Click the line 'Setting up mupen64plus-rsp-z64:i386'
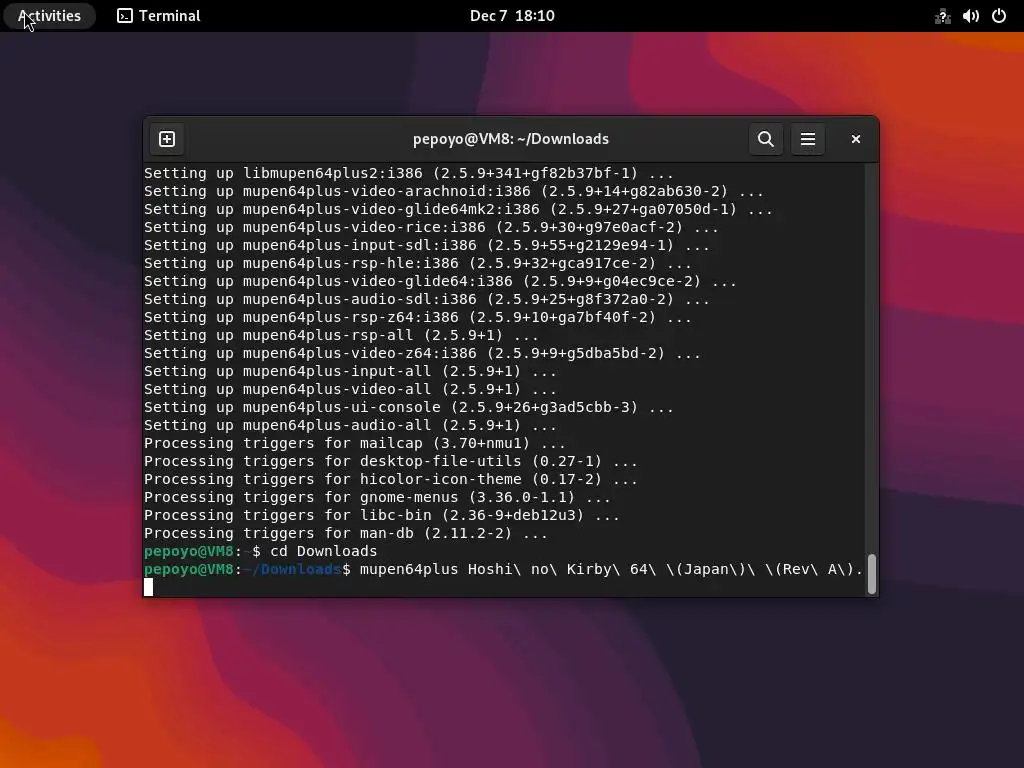Image resolution: width=1024 pixels, height=768 pixels. pyautogui.click(x=418, y=317)
